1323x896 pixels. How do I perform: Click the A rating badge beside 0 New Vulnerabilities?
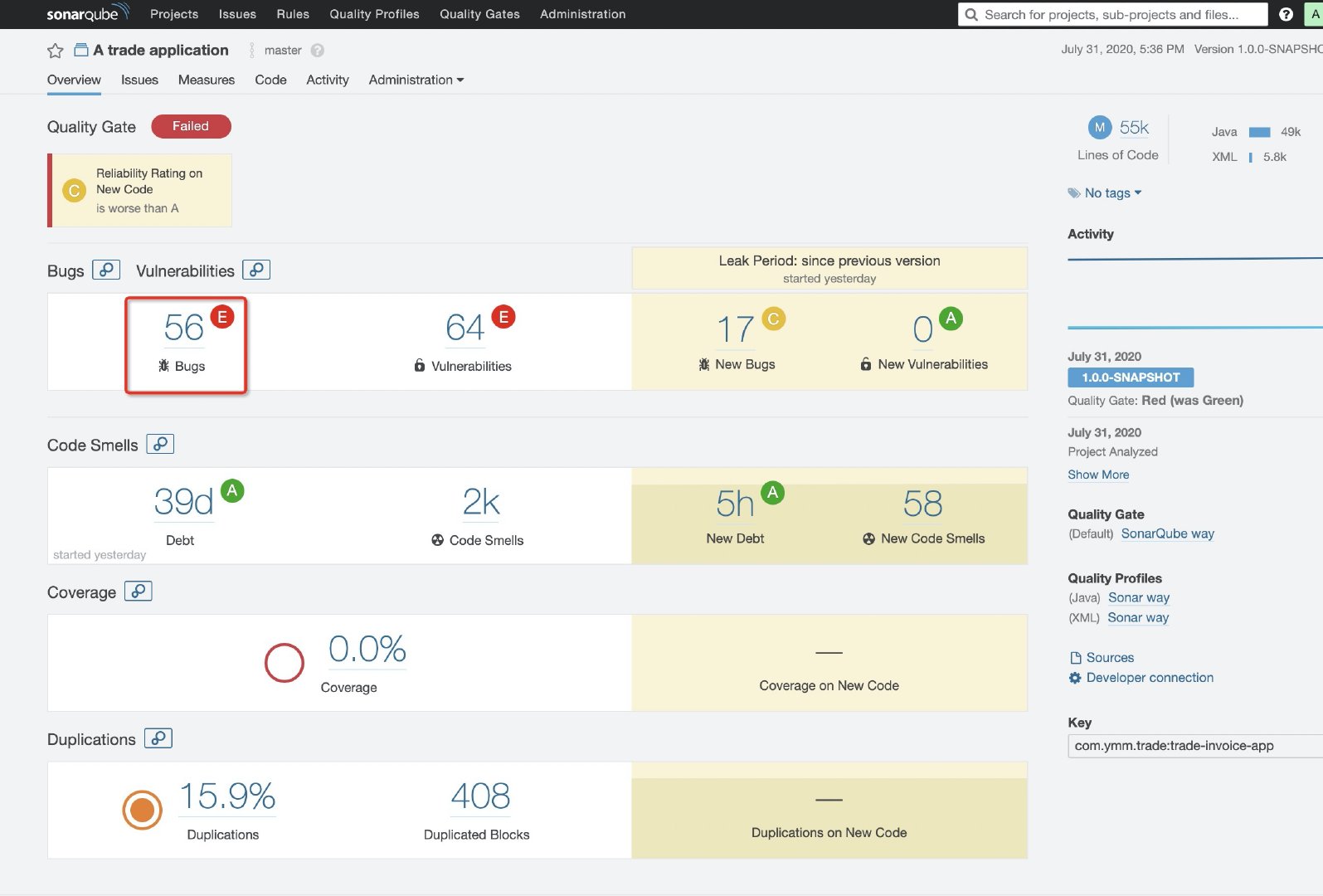pos(951,318)
